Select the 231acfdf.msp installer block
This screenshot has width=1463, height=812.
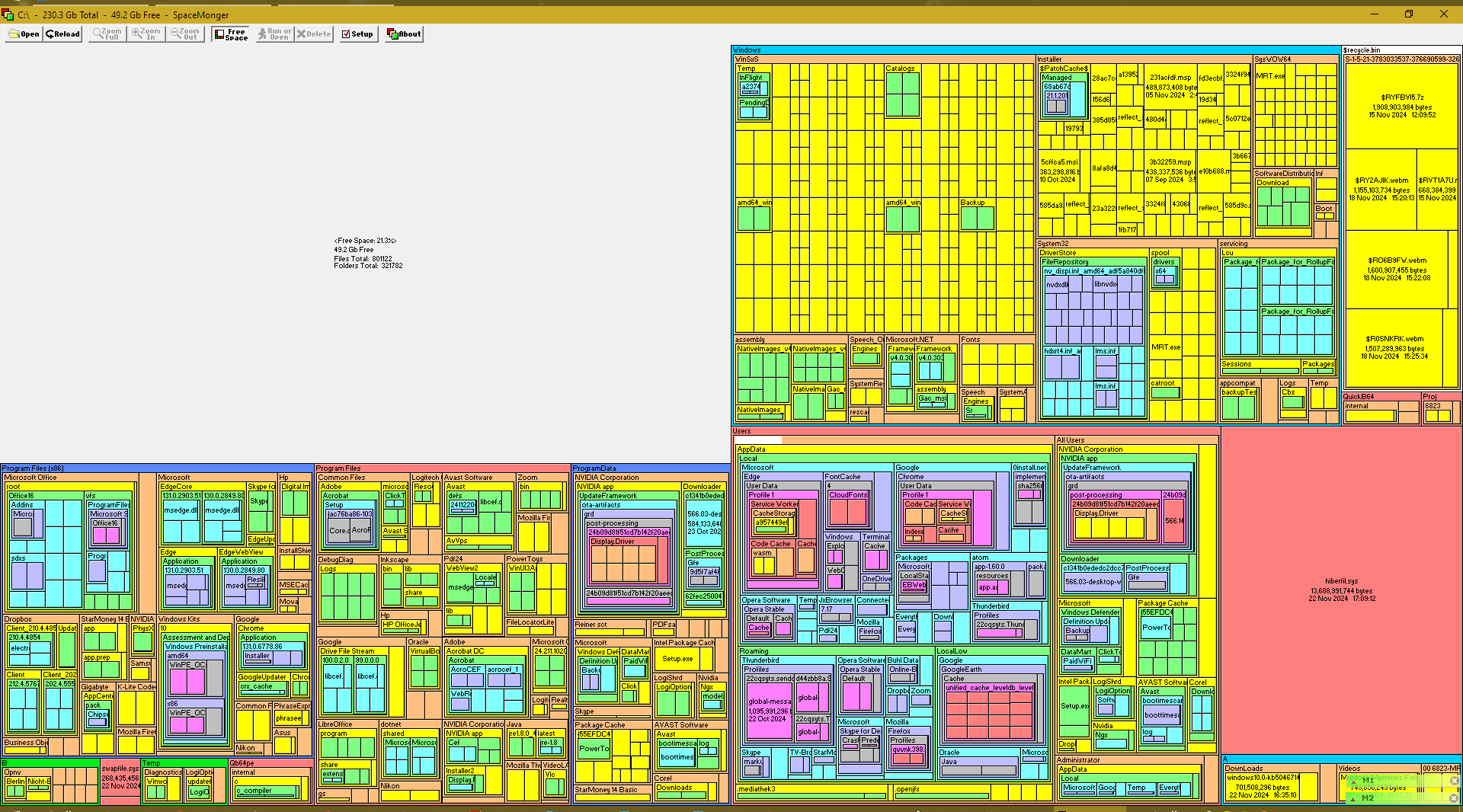click(x=1170, y=86)
